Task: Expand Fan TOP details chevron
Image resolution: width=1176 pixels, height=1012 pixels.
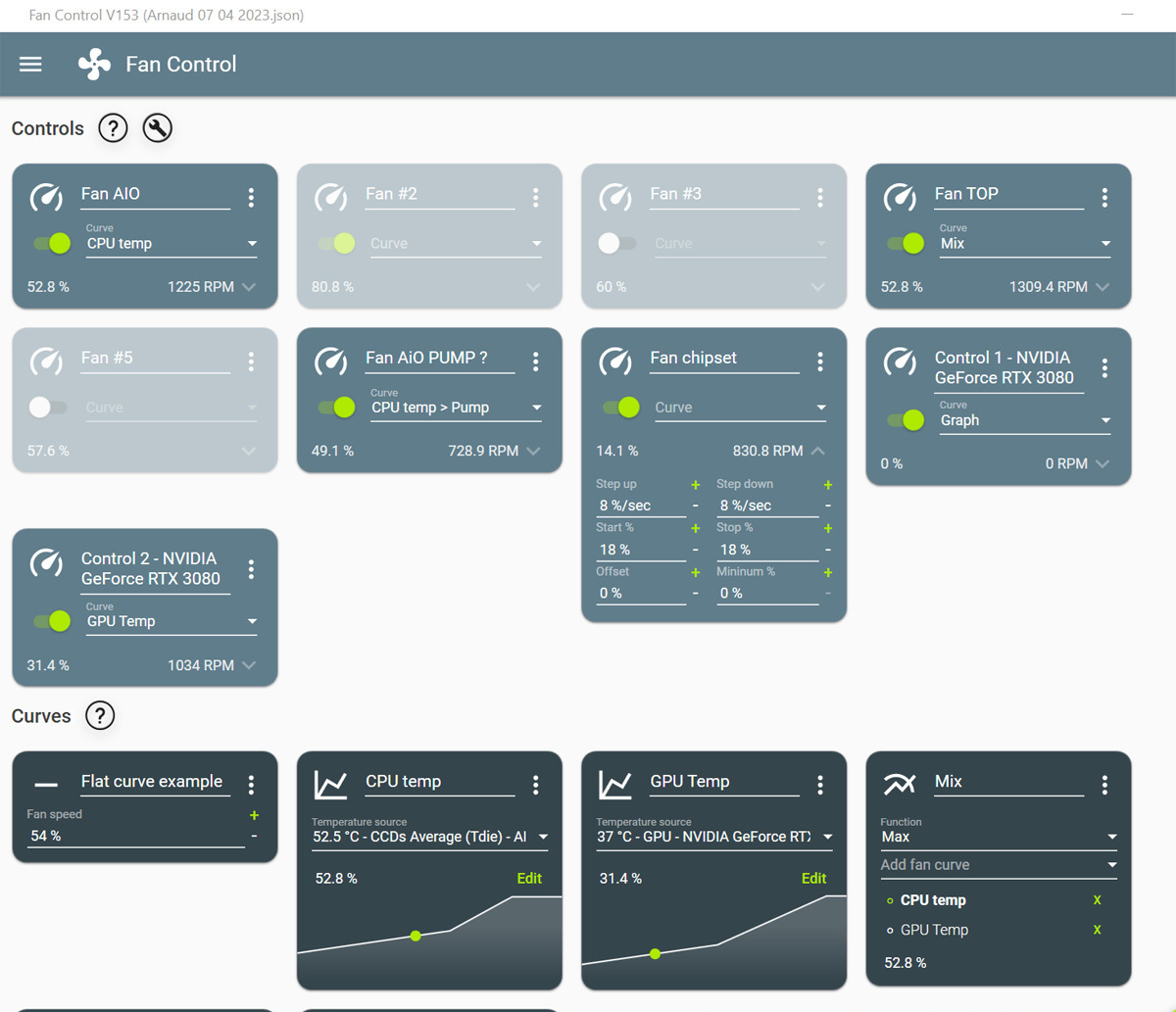Action: tap(1102, 287)
